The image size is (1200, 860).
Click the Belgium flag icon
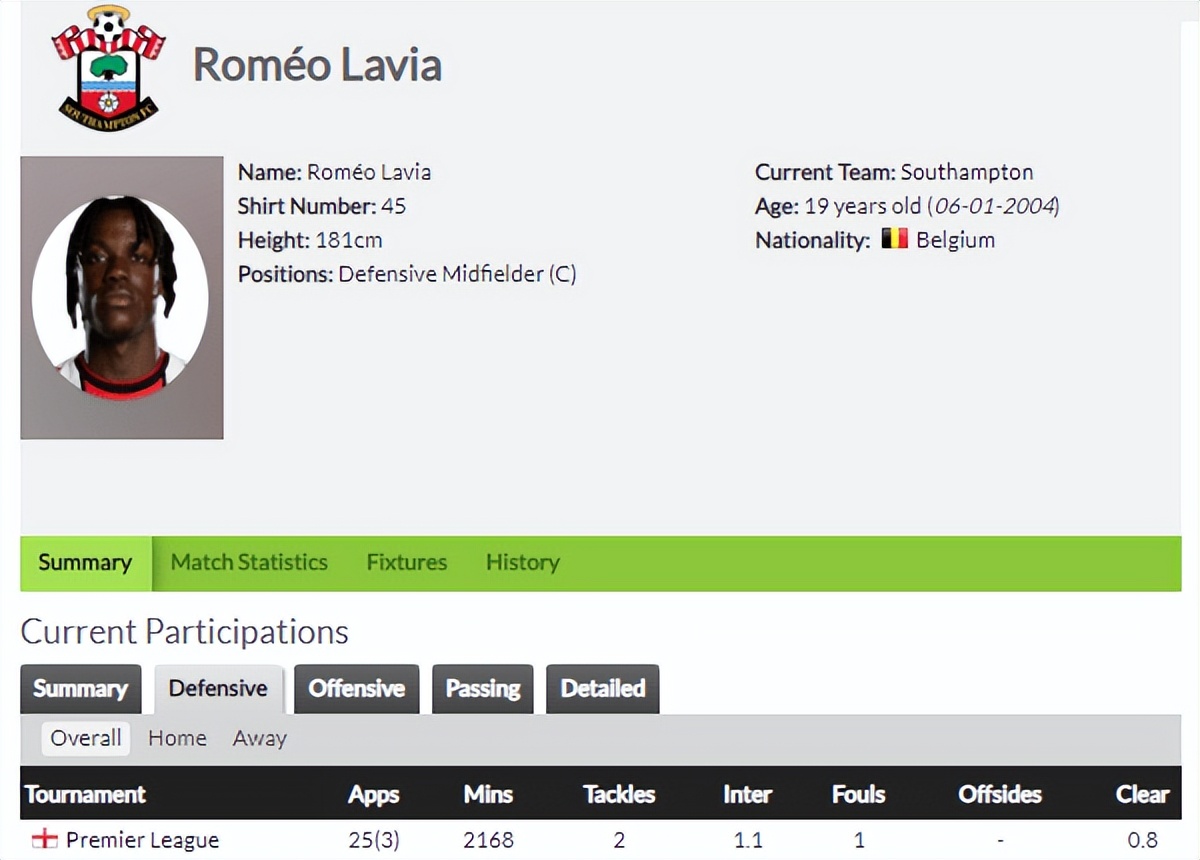[894, 240]
